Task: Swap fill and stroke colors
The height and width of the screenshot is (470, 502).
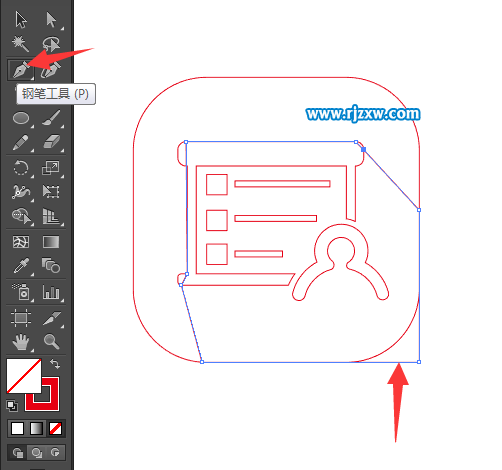Action: (55, 363)
